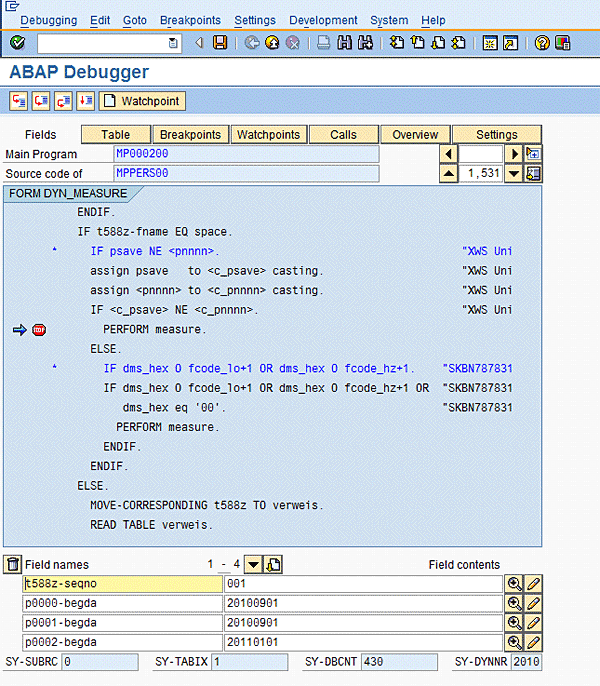Click the Save icon in the toolbar
600x686 pixels.
click(220, 43)
